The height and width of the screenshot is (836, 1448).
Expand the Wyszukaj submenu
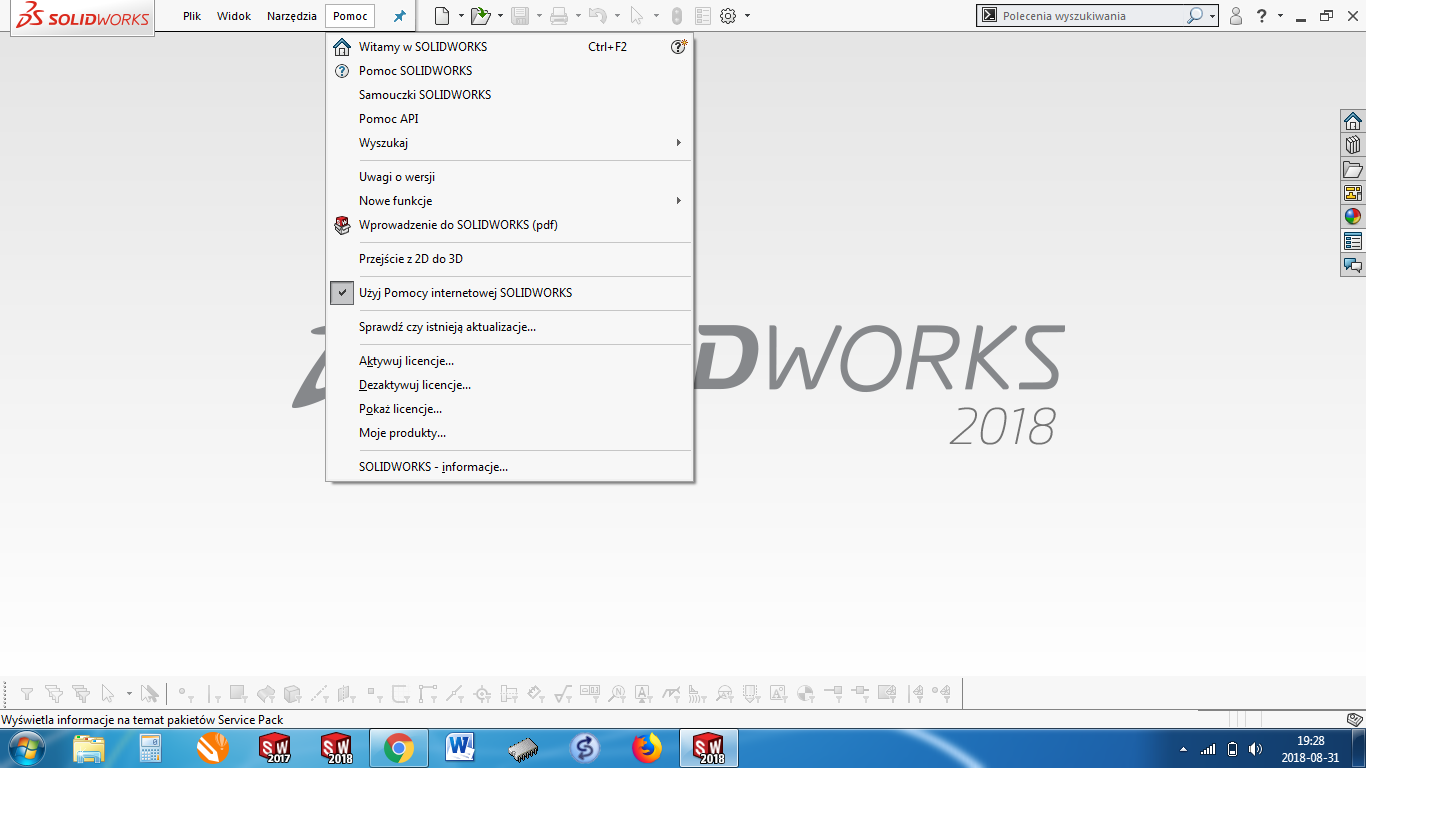click(678, 143)
